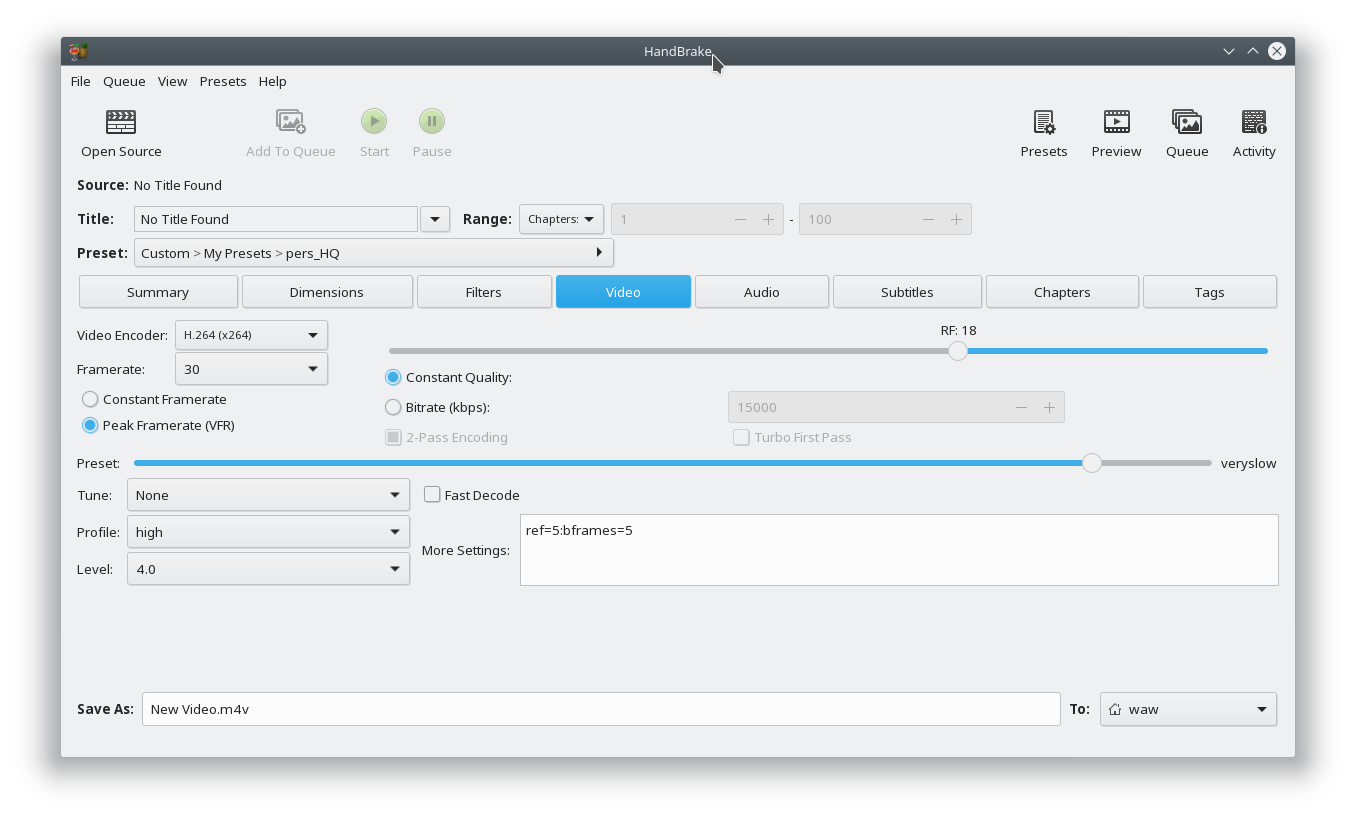Switch to the Summary tab
Viewport: 1356px width, 818px height.
coord(158,292)
